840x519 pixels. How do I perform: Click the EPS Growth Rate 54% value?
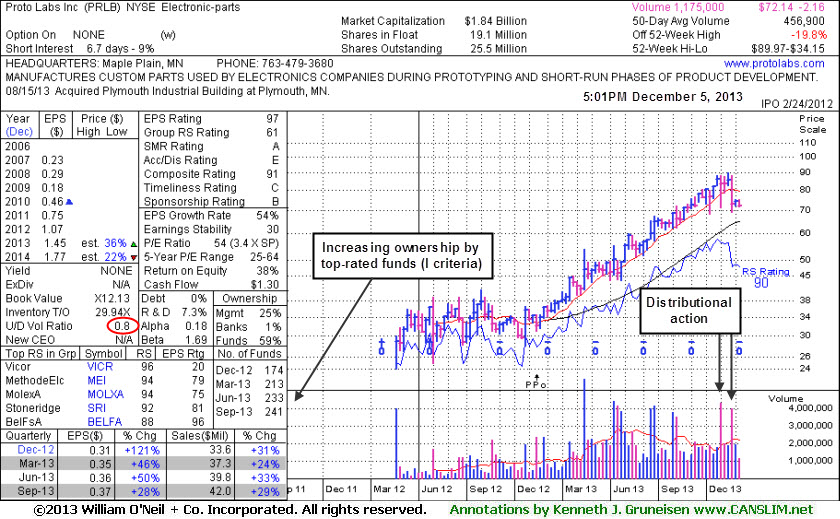click(267, 215)
